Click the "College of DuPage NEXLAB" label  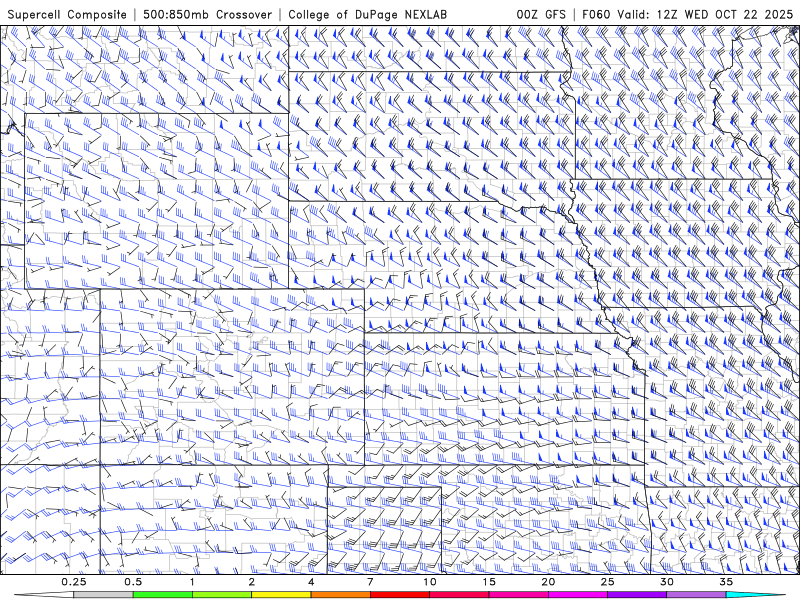(367, 14)
